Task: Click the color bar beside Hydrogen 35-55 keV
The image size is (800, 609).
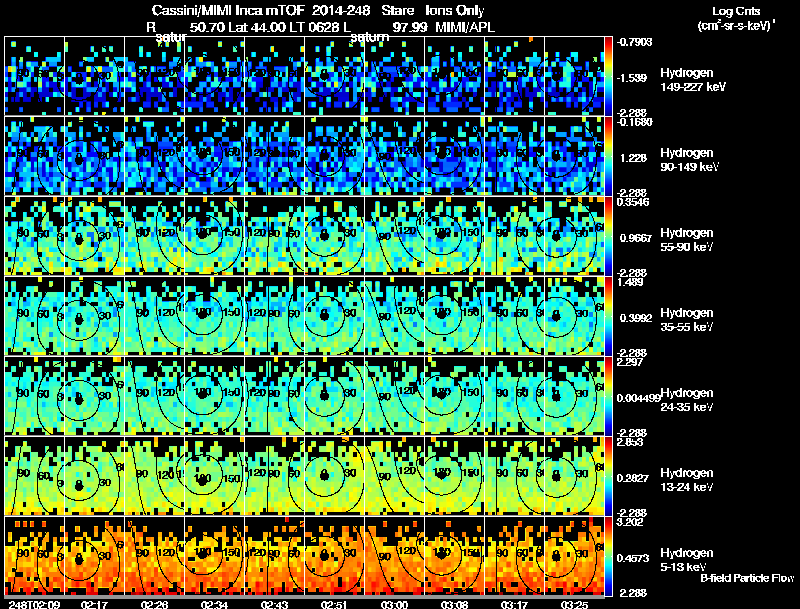Action: click(x=609, y=316)
